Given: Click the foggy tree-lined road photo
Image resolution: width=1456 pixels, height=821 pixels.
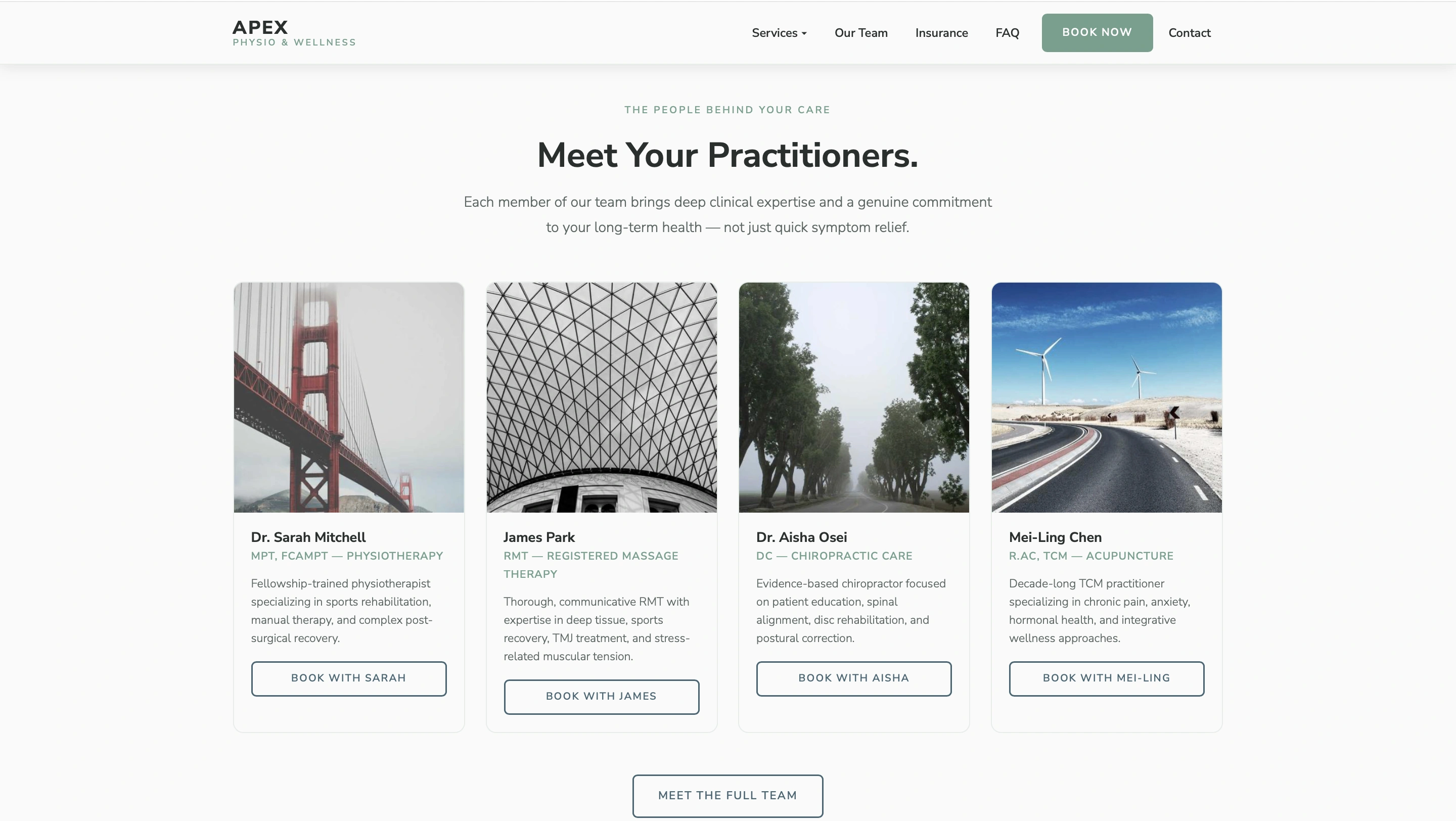Looking at the screenshot, I should coord(853,397).
